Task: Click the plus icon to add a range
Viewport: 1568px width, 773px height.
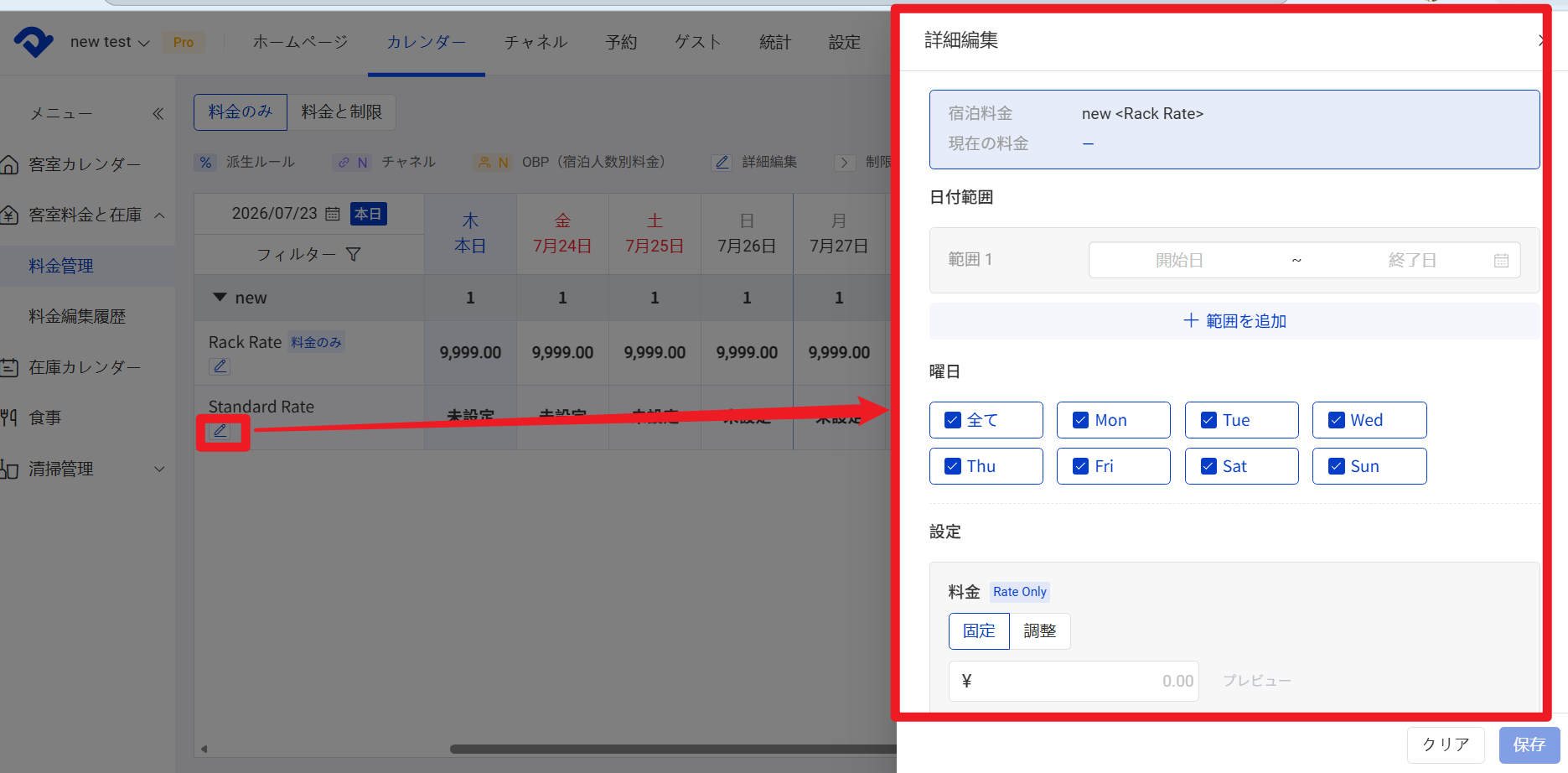Action: pyautogui.click(x=1191, y=320)
